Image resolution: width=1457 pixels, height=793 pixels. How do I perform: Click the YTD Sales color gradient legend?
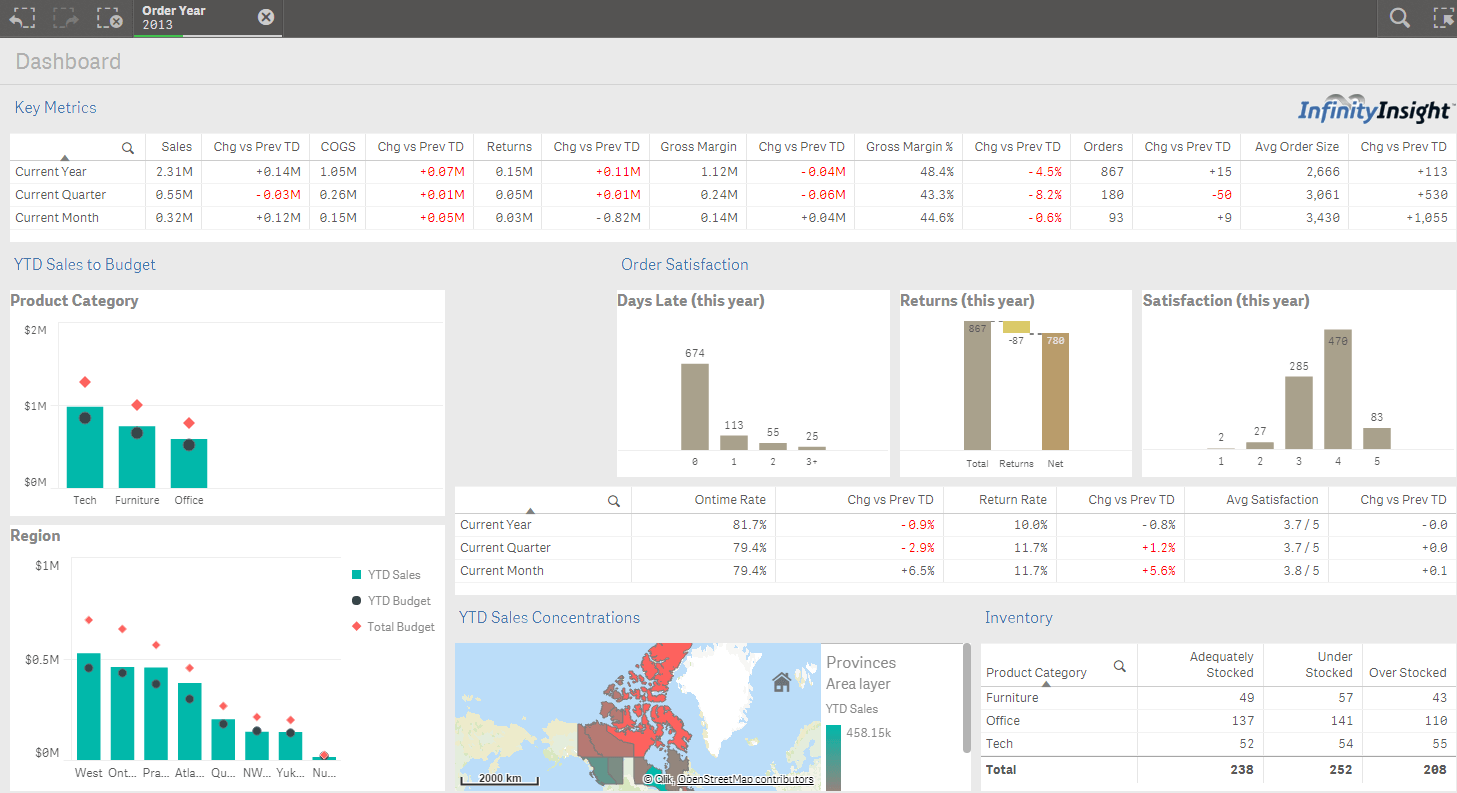(x=833, y=757)
